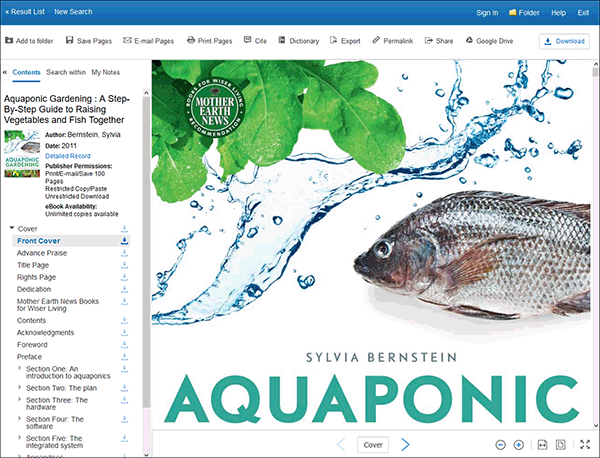
Task: Switch to the Search within tab
Action: tap(66, 72)
